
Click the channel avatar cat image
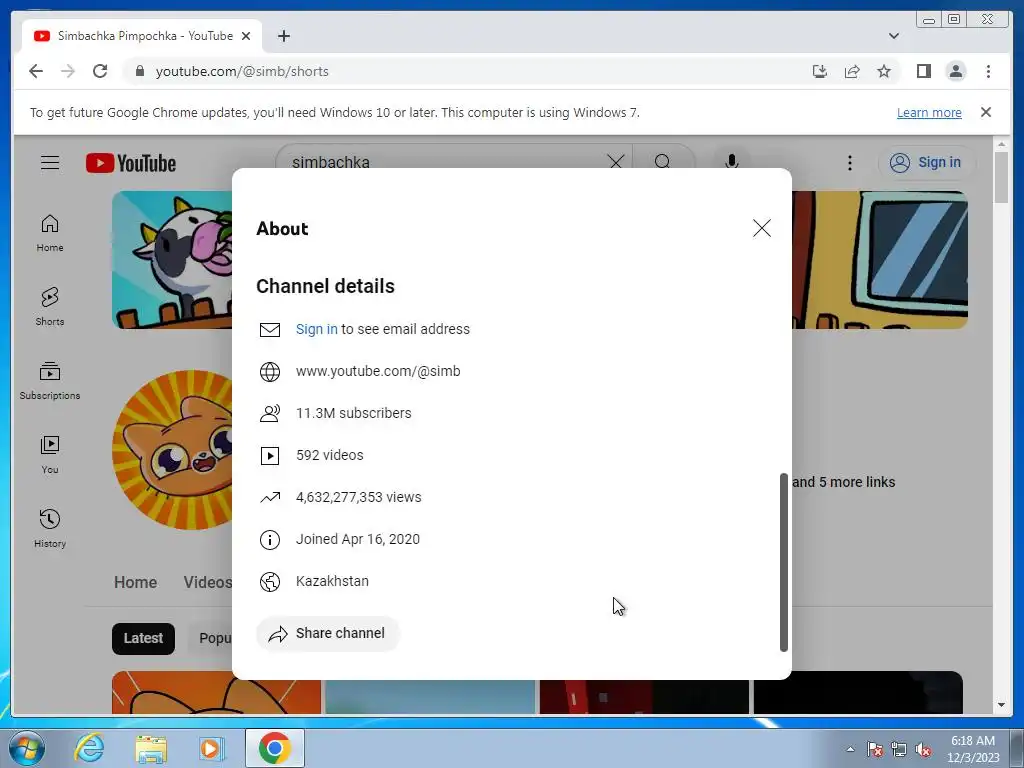tap(172, 449)
